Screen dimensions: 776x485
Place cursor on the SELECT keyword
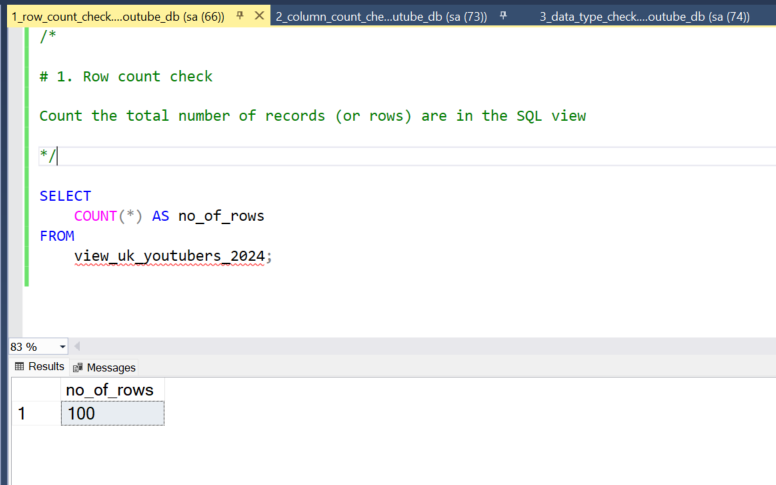65,196
